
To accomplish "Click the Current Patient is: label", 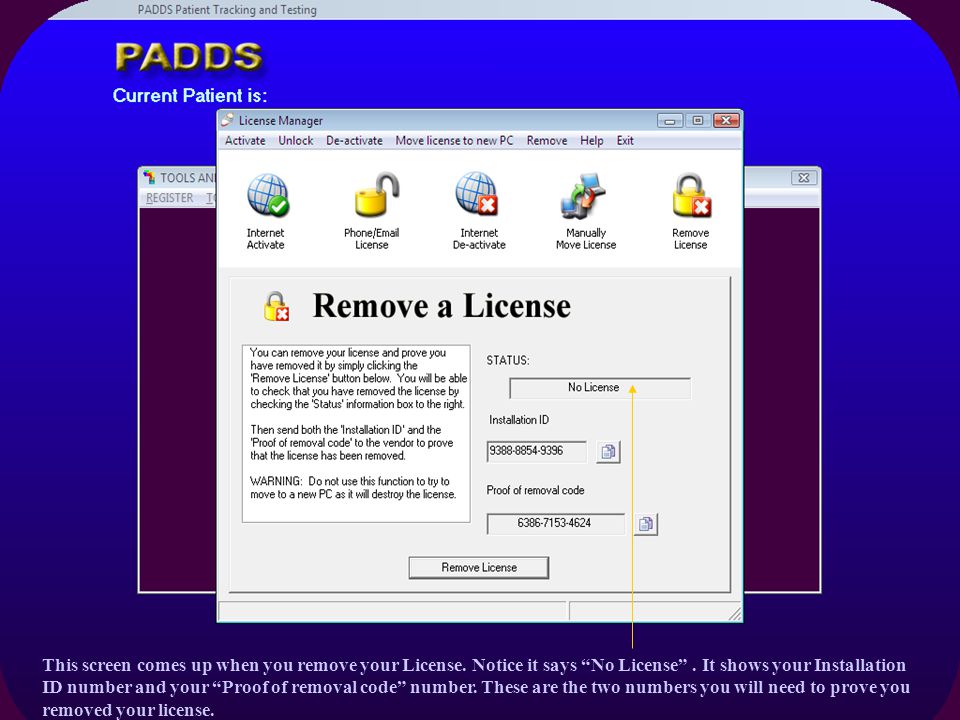I will [x=190, y=96].
